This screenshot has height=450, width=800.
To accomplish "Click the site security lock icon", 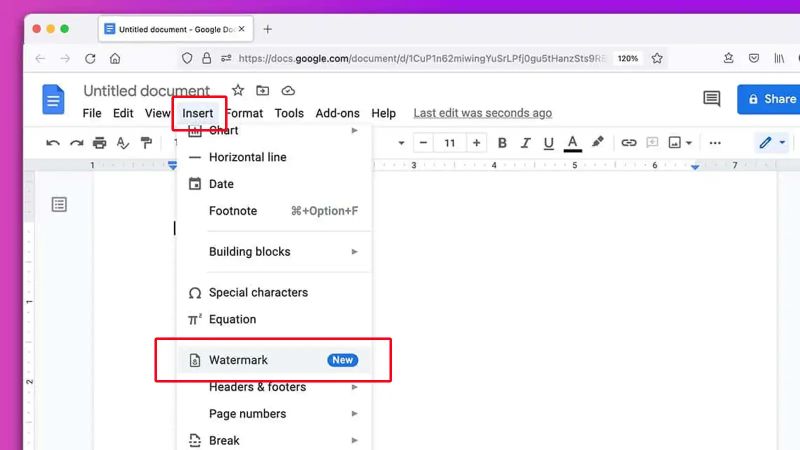I will (x=206, y=58).
